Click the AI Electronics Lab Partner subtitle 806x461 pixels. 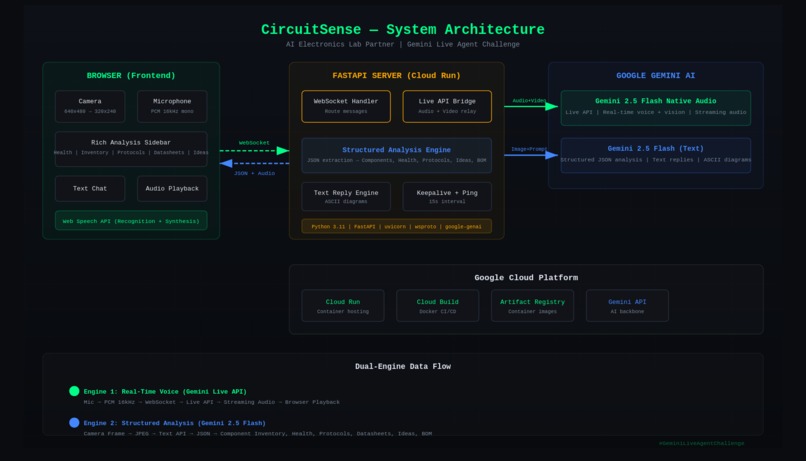pyautogui.click(x=402, y=44)
